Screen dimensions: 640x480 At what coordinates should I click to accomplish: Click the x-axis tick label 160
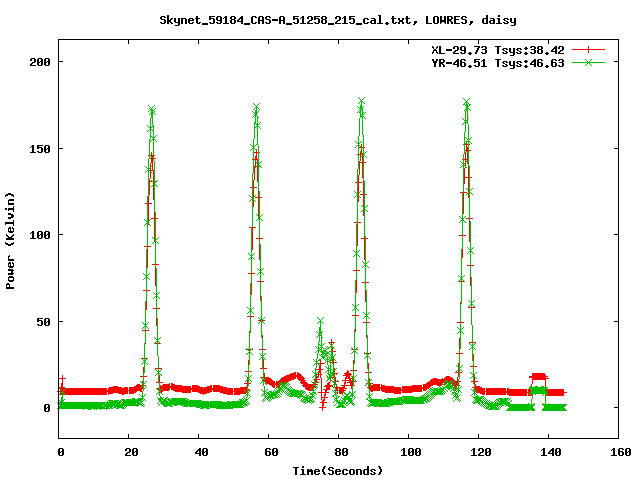point(621,452)
